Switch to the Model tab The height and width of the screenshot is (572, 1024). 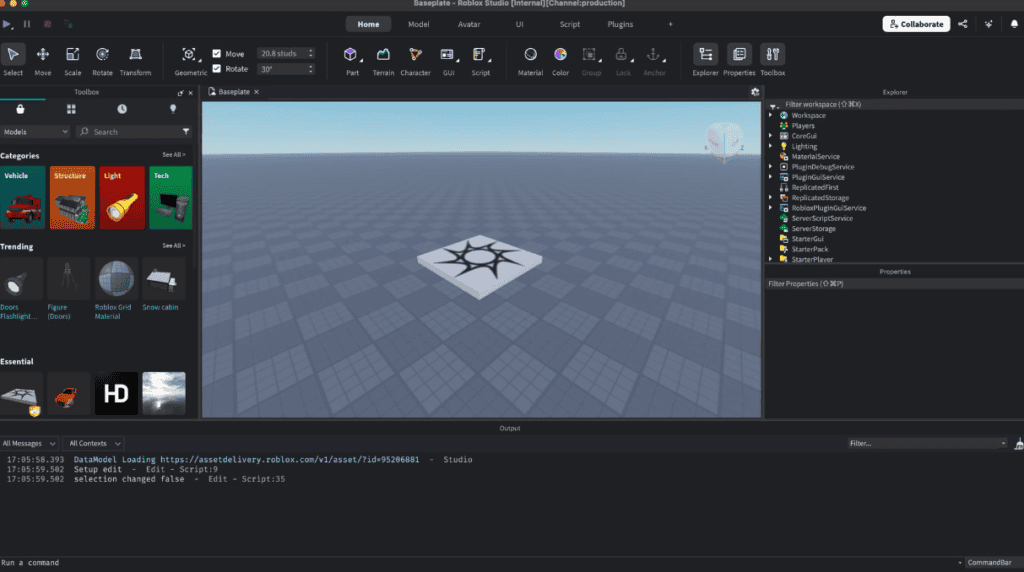click(x=419, y=24)
